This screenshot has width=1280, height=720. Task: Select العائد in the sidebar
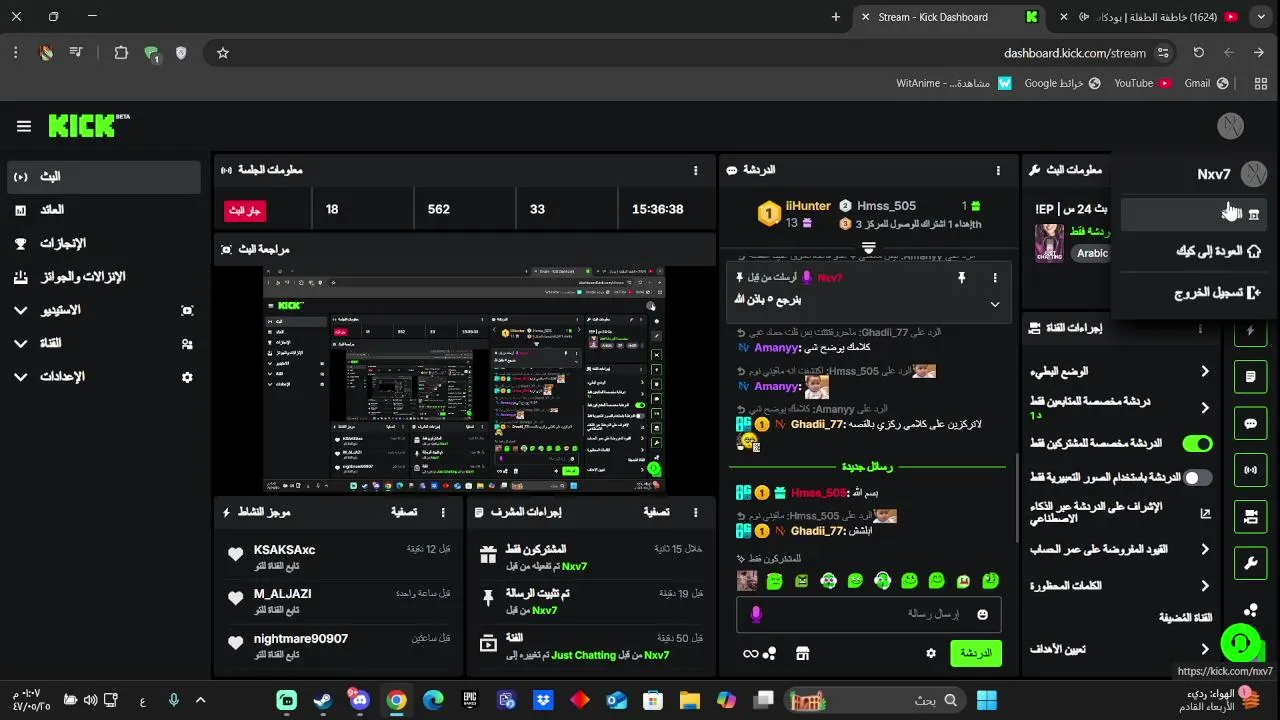click(x=103, y=210)
